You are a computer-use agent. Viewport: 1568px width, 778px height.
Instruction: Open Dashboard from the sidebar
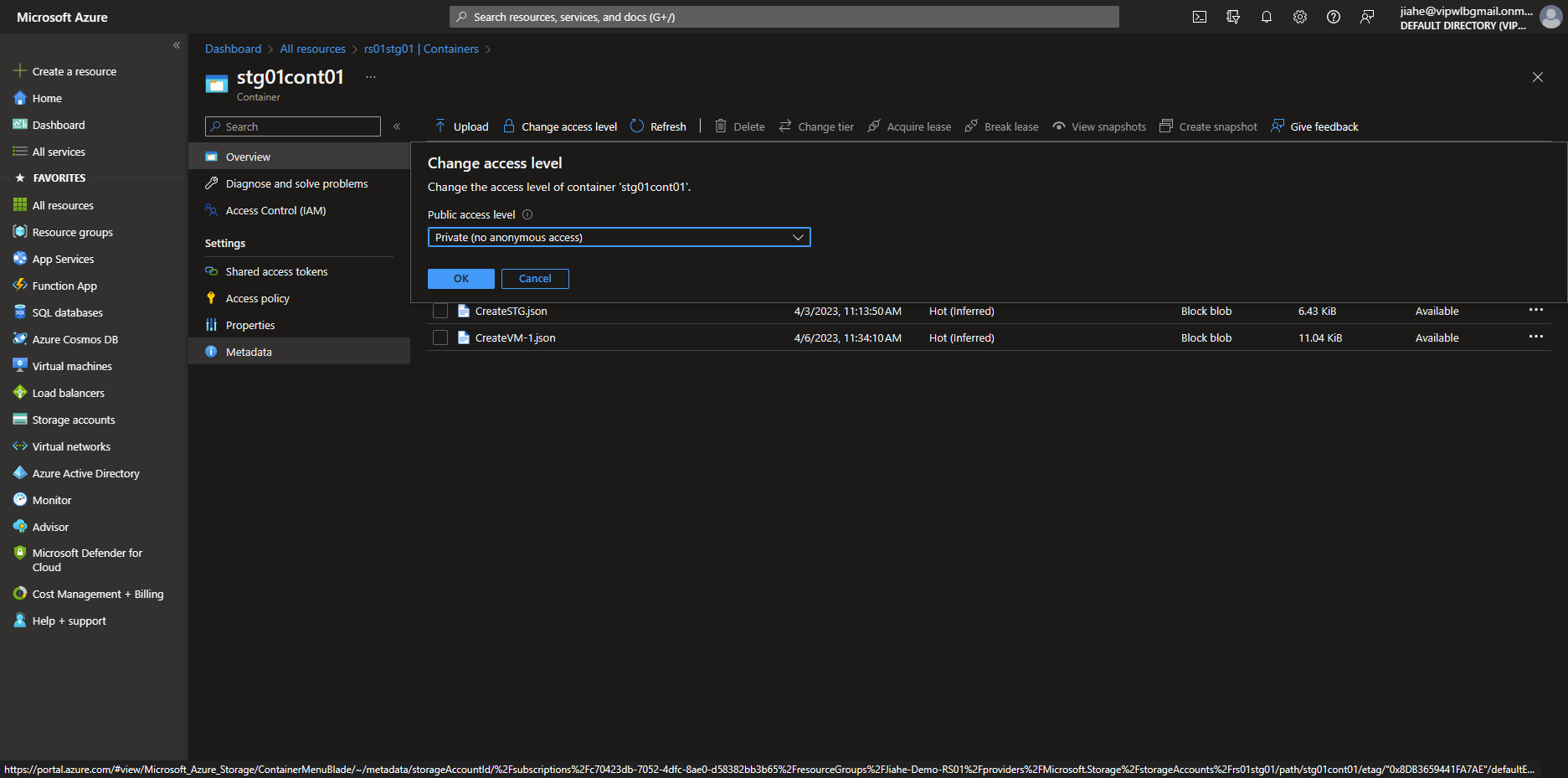coord(94,125)
